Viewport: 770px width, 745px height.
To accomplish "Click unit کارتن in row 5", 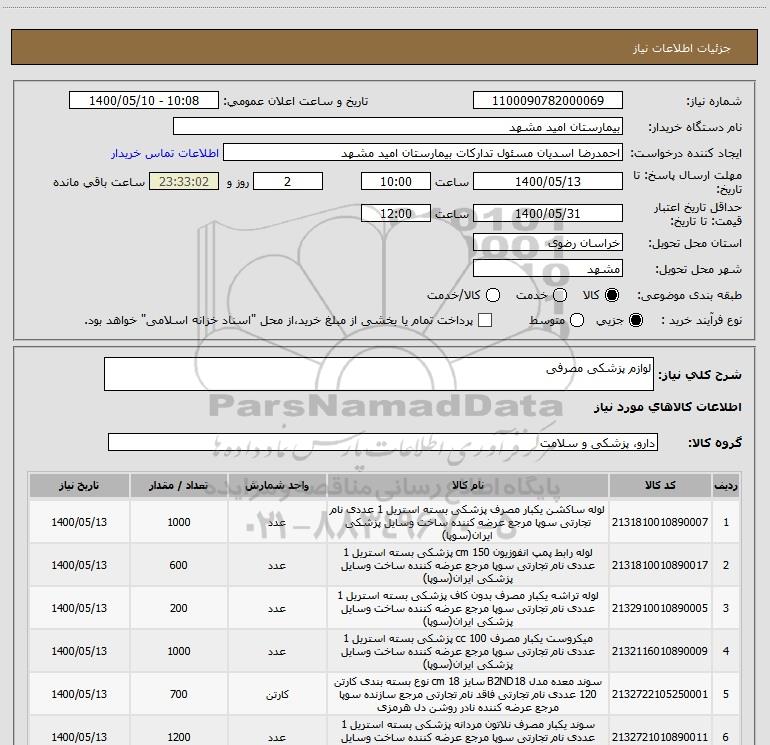I will pyautogui.click(x=277, y=694).
